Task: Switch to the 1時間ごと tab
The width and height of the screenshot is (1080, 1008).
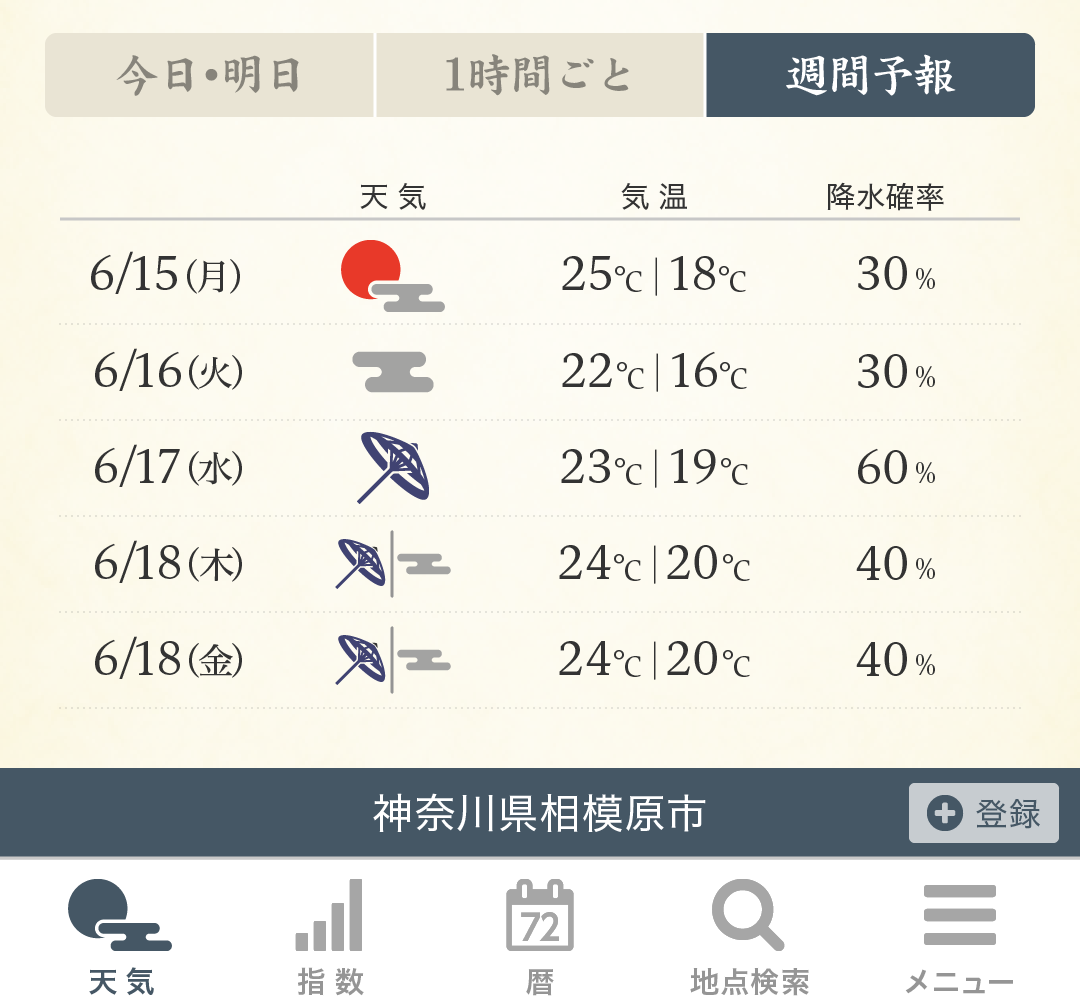Action: 540,76
